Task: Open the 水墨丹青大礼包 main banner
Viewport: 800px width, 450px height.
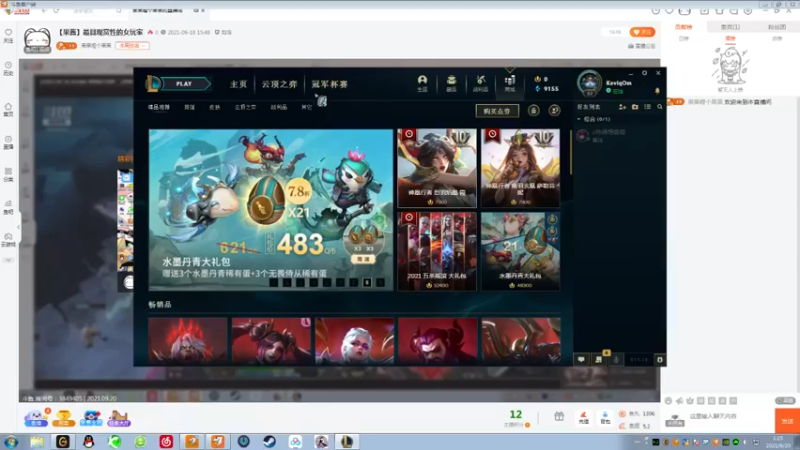Action: coord(271,210)
